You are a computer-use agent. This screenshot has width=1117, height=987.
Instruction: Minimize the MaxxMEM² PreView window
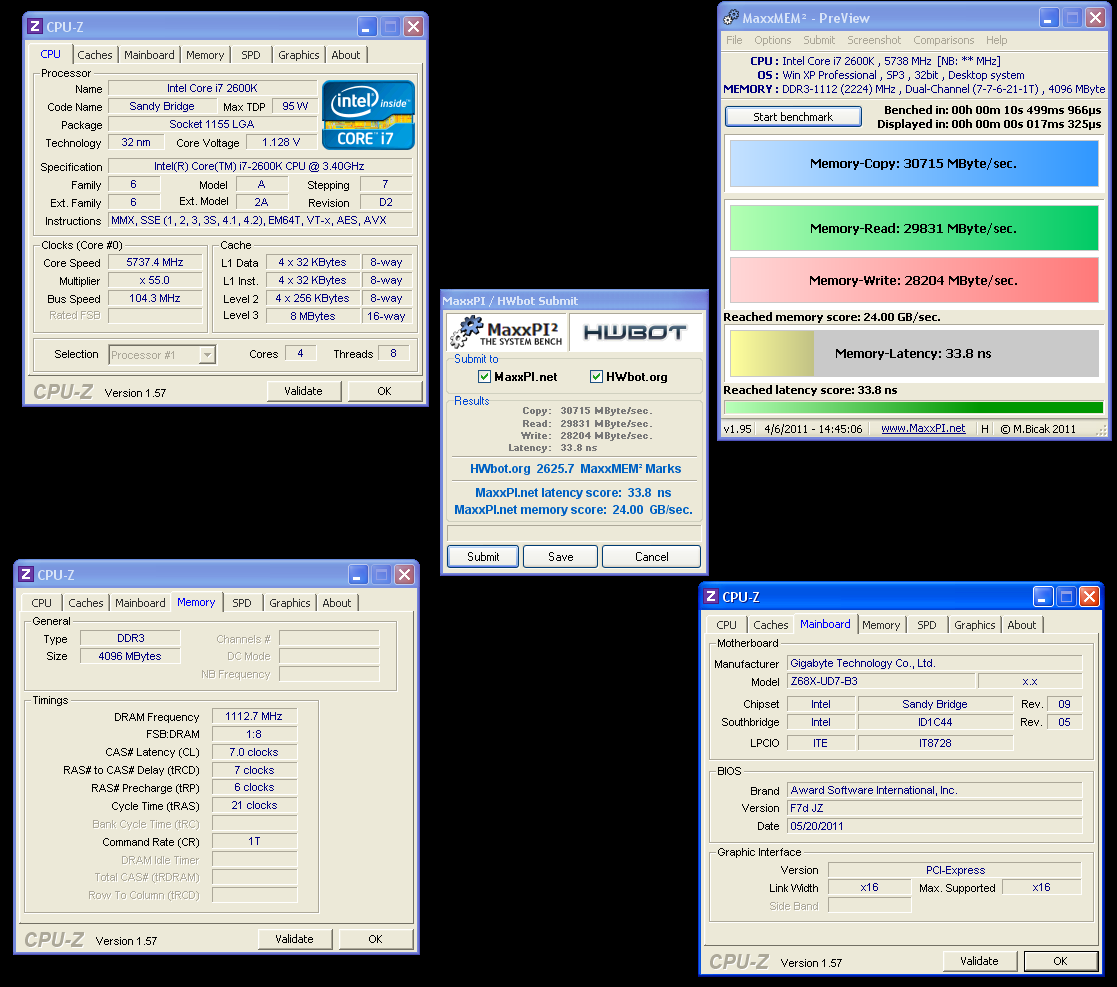(x=1049, y=17)
